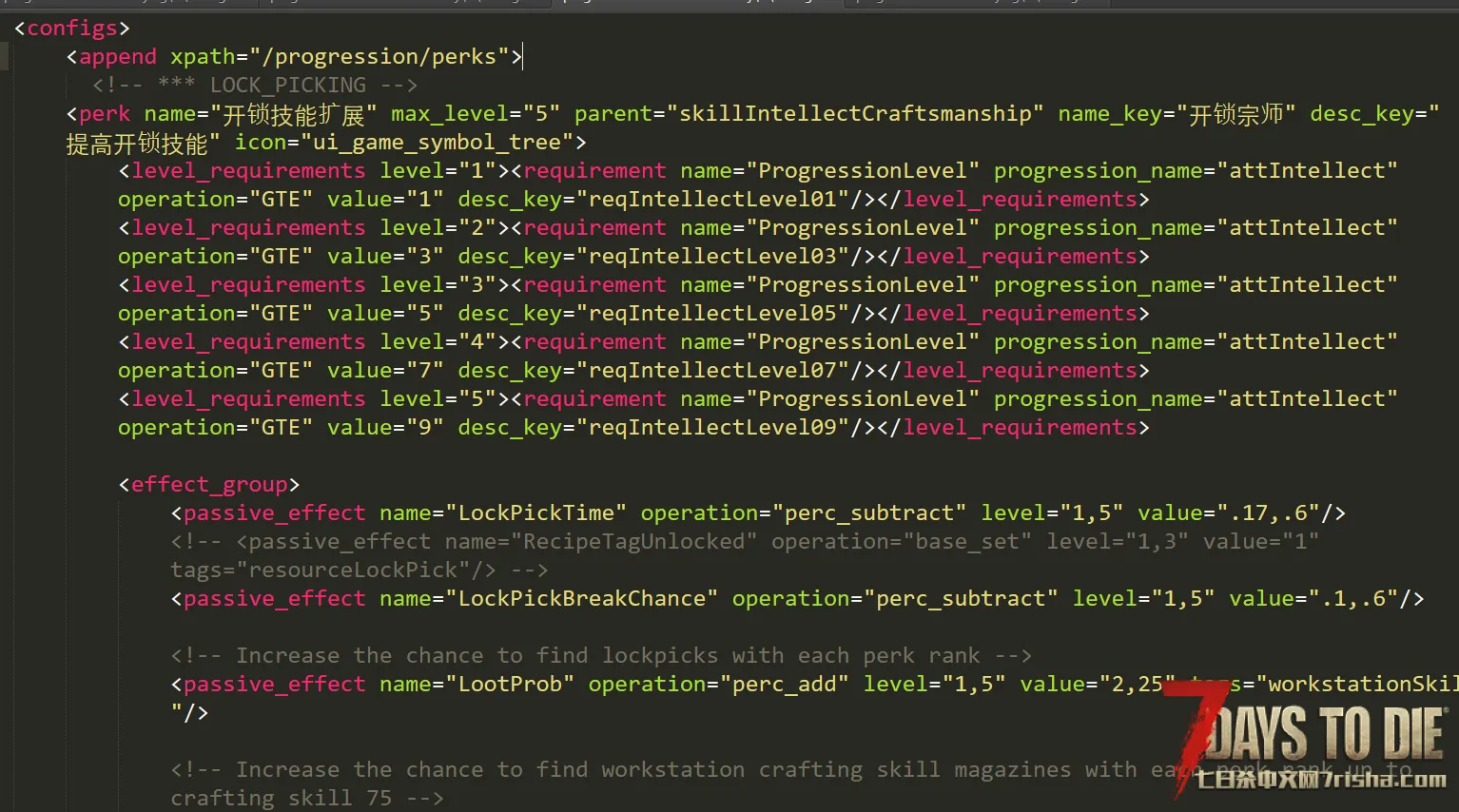Click the reqIntellectLevel07 desc_key value
This screenshot has width=1459, height=812.
[x=712, y=371]
